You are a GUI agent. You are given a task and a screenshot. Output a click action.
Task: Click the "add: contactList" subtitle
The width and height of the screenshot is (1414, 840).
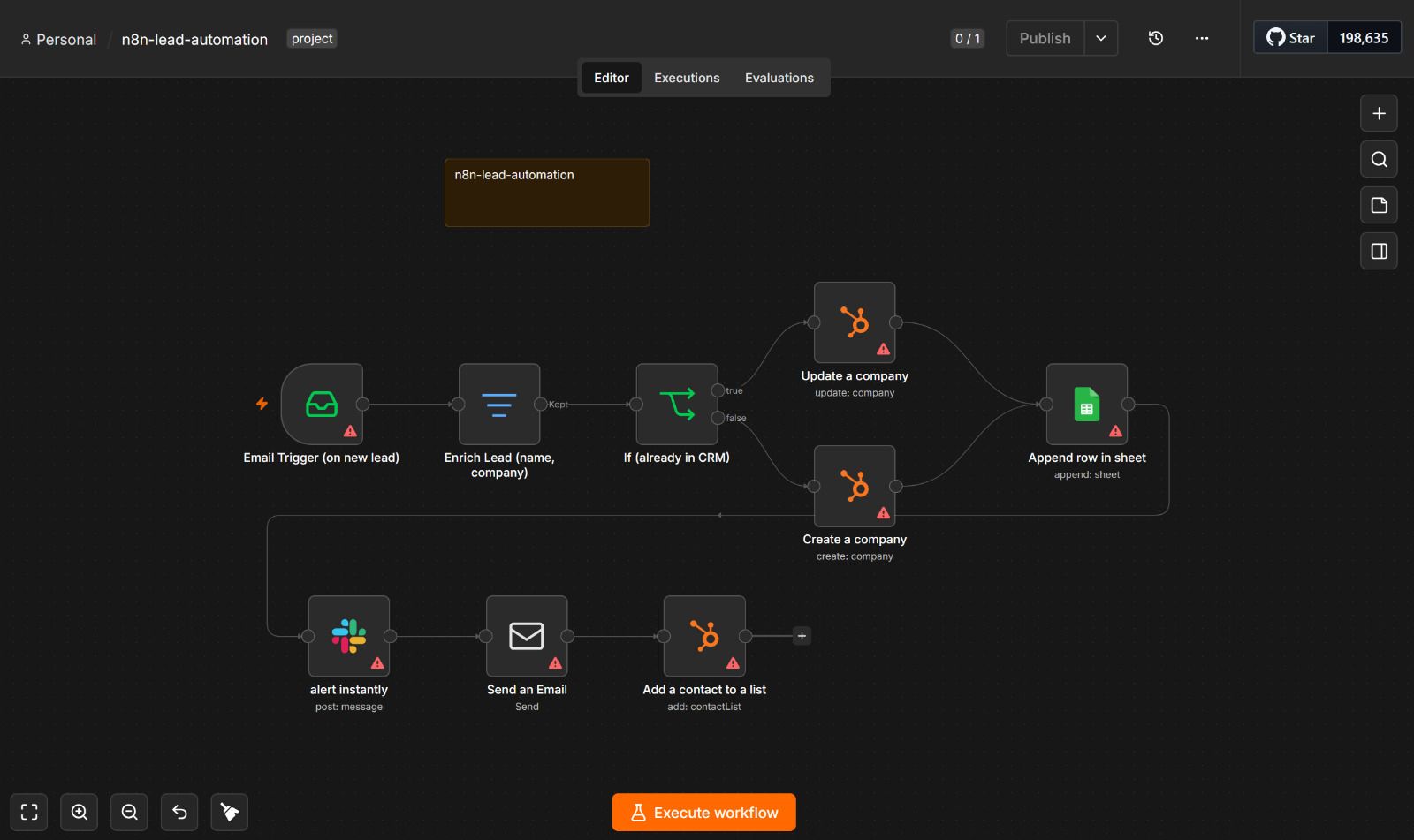click(x=704, y=707)
